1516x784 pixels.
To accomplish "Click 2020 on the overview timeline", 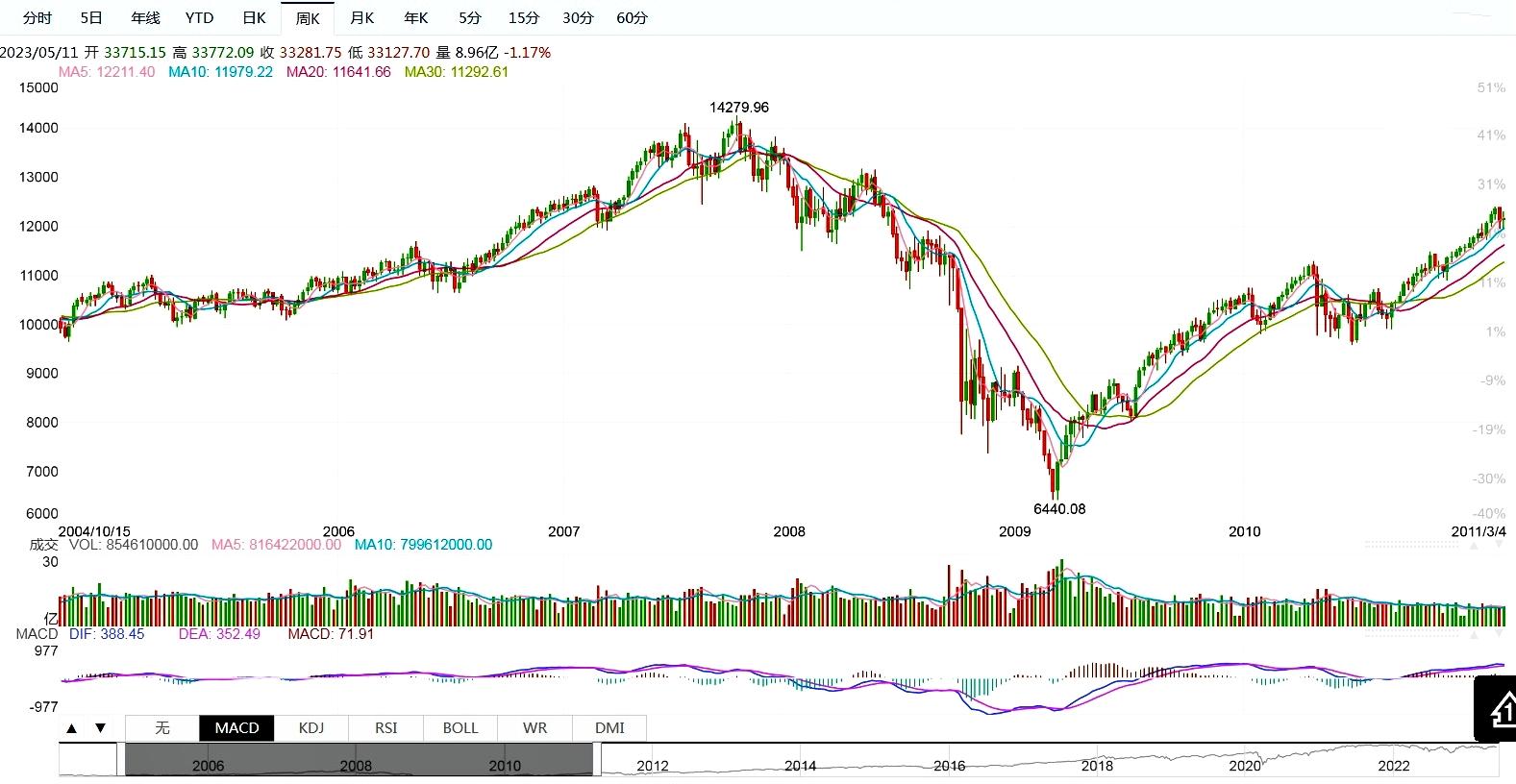I will [1245, 766].
